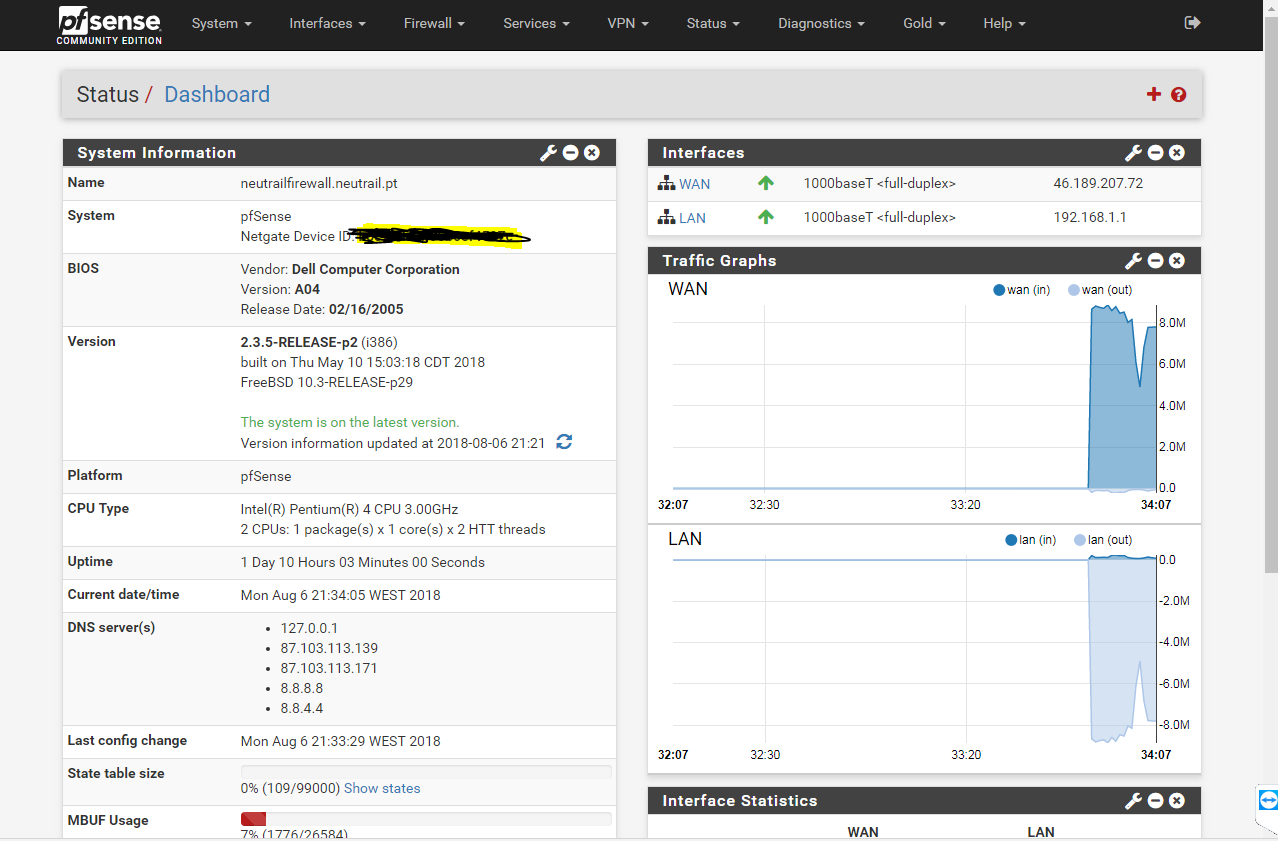Select the LAN IP address 192.168.1.1
This screenshot has width=1278, height=841.
click(x=1091, y=217)
